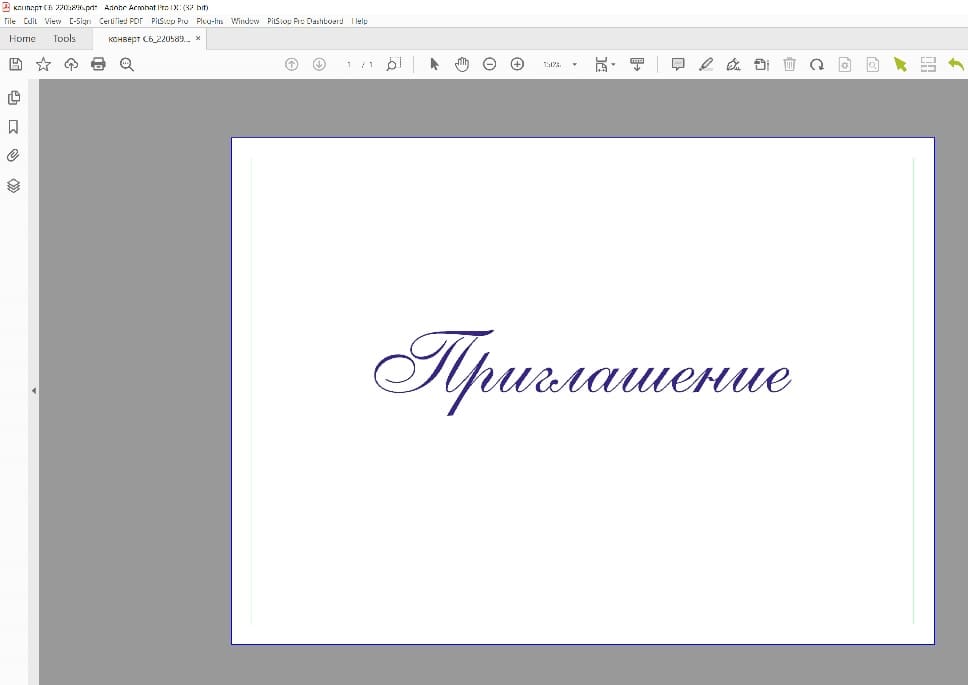Print the document using printer icon

tap(98, 64)
